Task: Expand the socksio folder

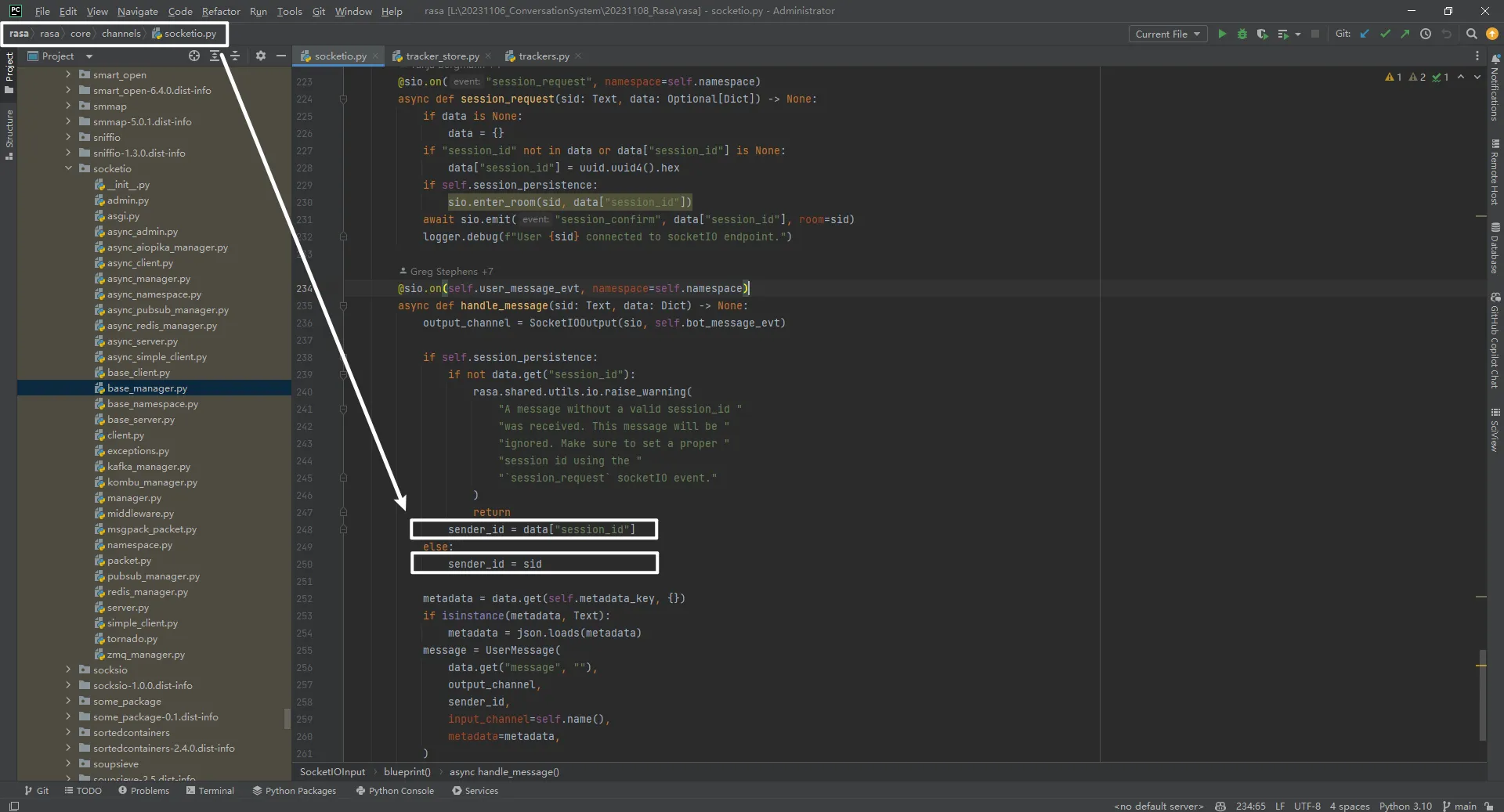Action: 68,669
